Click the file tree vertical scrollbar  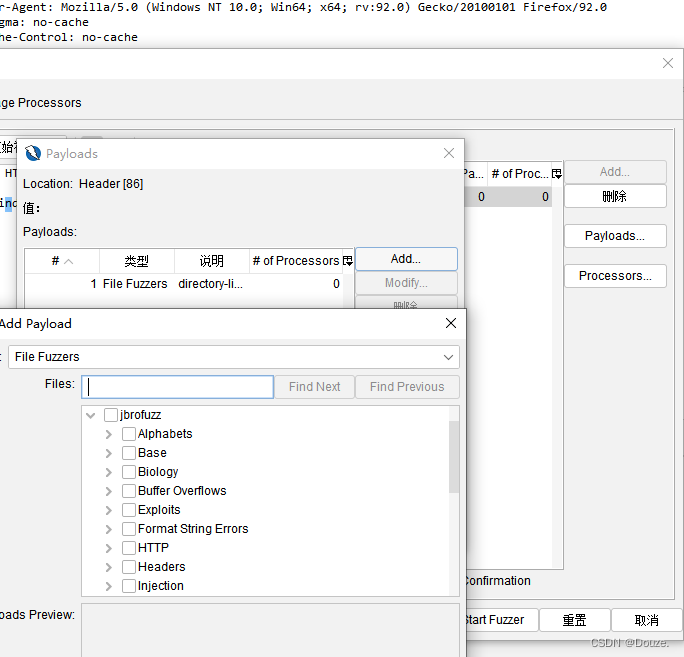454,456
